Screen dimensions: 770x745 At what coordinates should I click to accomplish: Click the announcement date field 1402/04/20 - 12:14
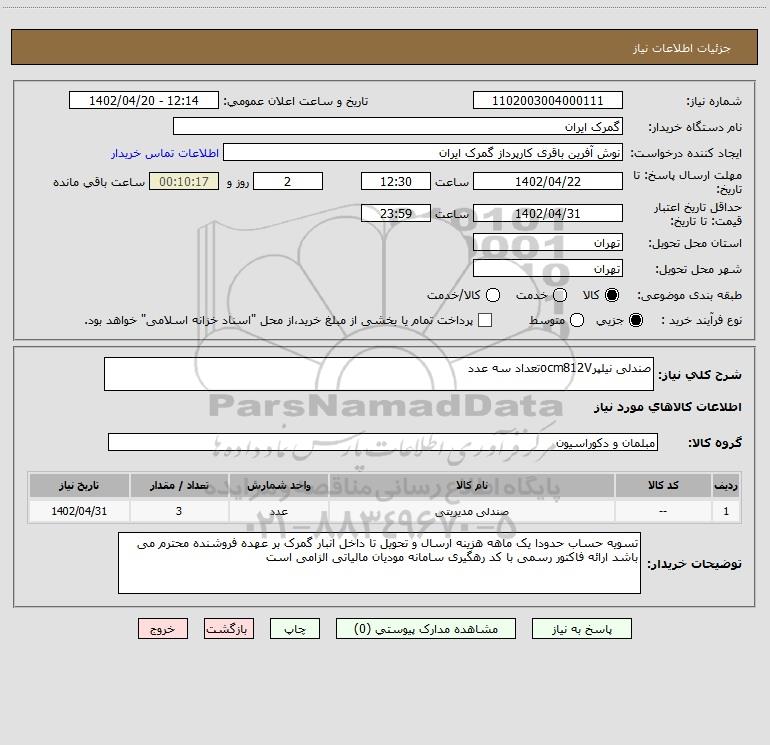coord(144,100)
